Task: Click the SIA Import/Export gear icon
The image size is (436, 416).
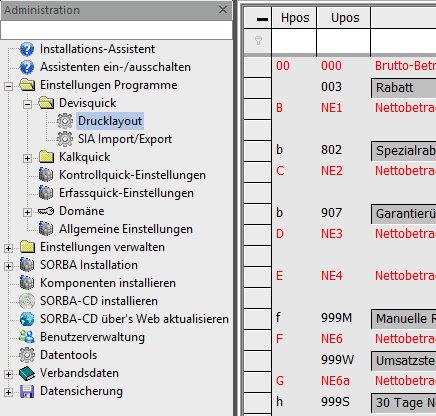Action: point(65,139)
